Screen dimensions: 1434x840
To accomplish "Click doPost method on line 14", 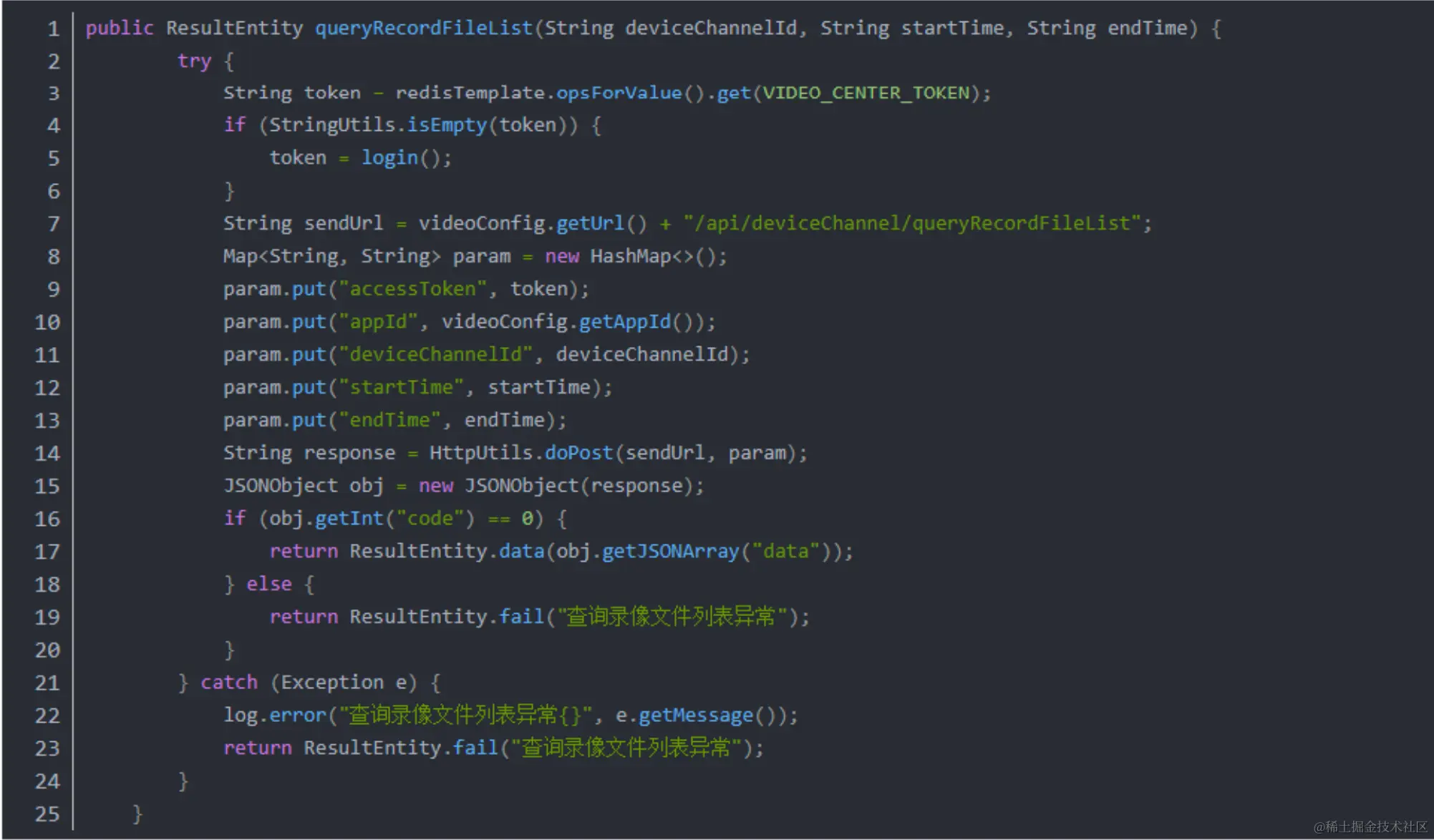I will coord(578,453).
